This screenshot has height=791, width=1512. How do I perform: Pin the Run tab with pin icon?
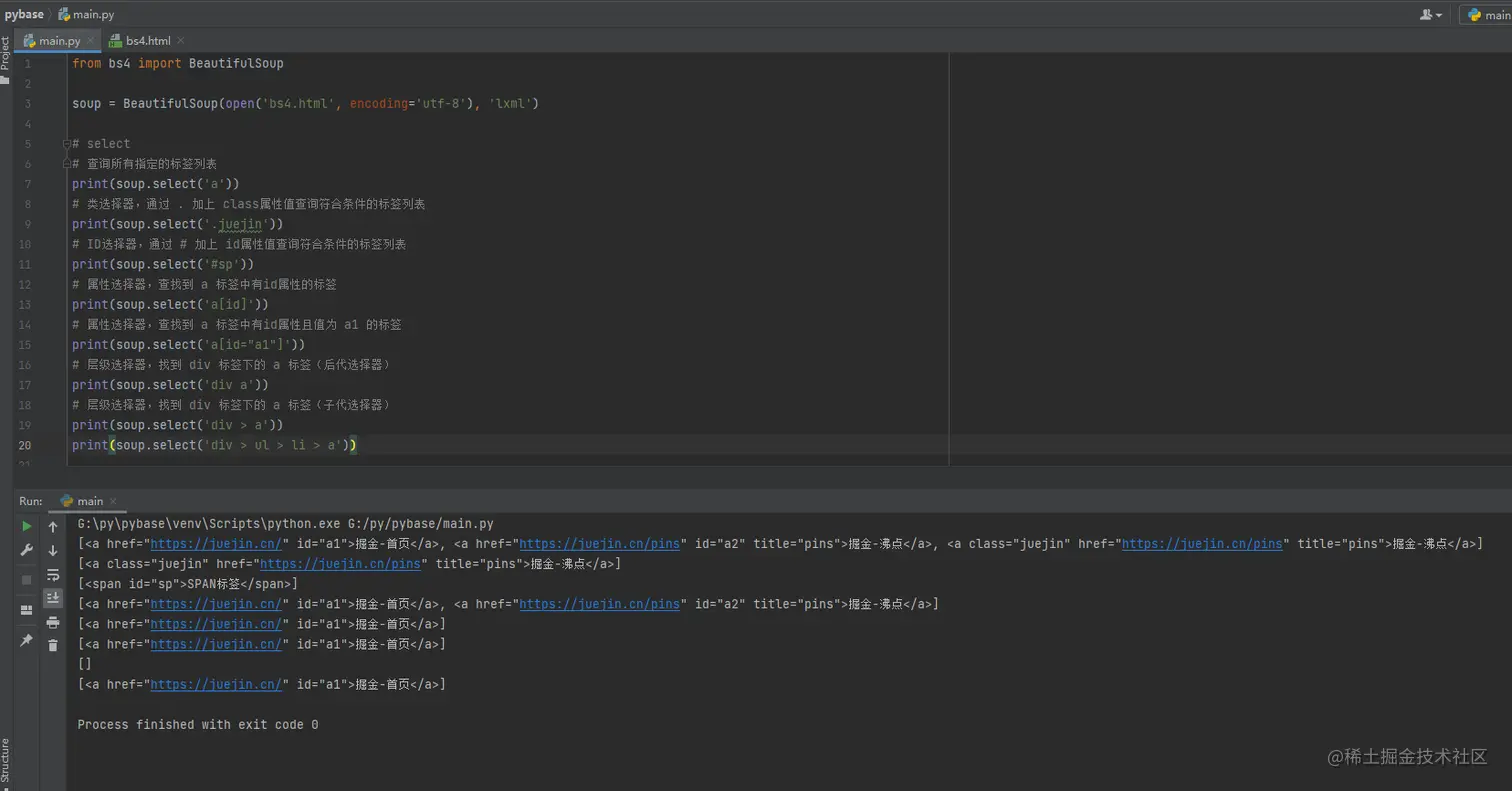tap(27, 640)
